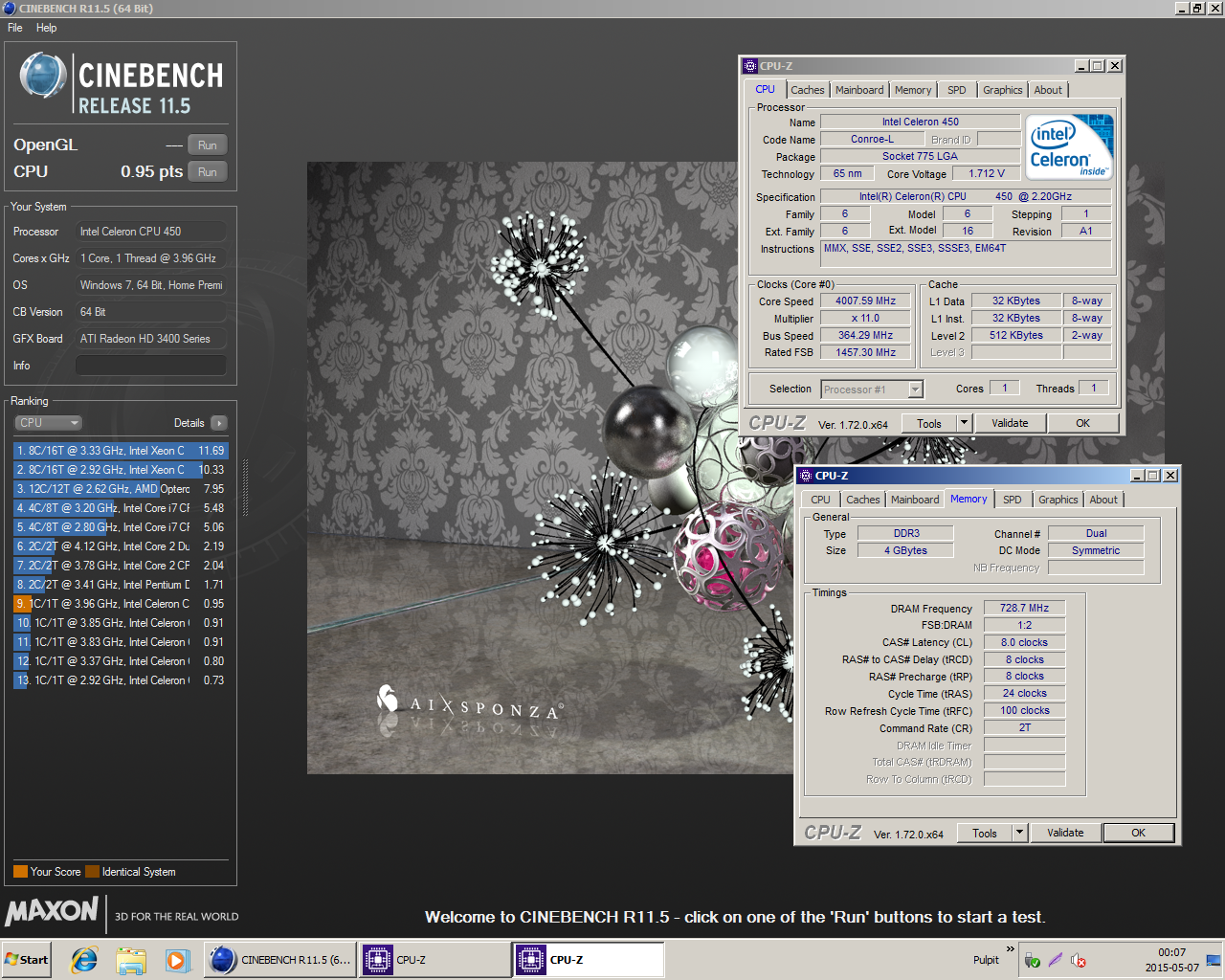Open About tab in lower CPU-Z window
Image resolution: width=1225 pixels, height=980 pixels.
[x=1103, y=500]
